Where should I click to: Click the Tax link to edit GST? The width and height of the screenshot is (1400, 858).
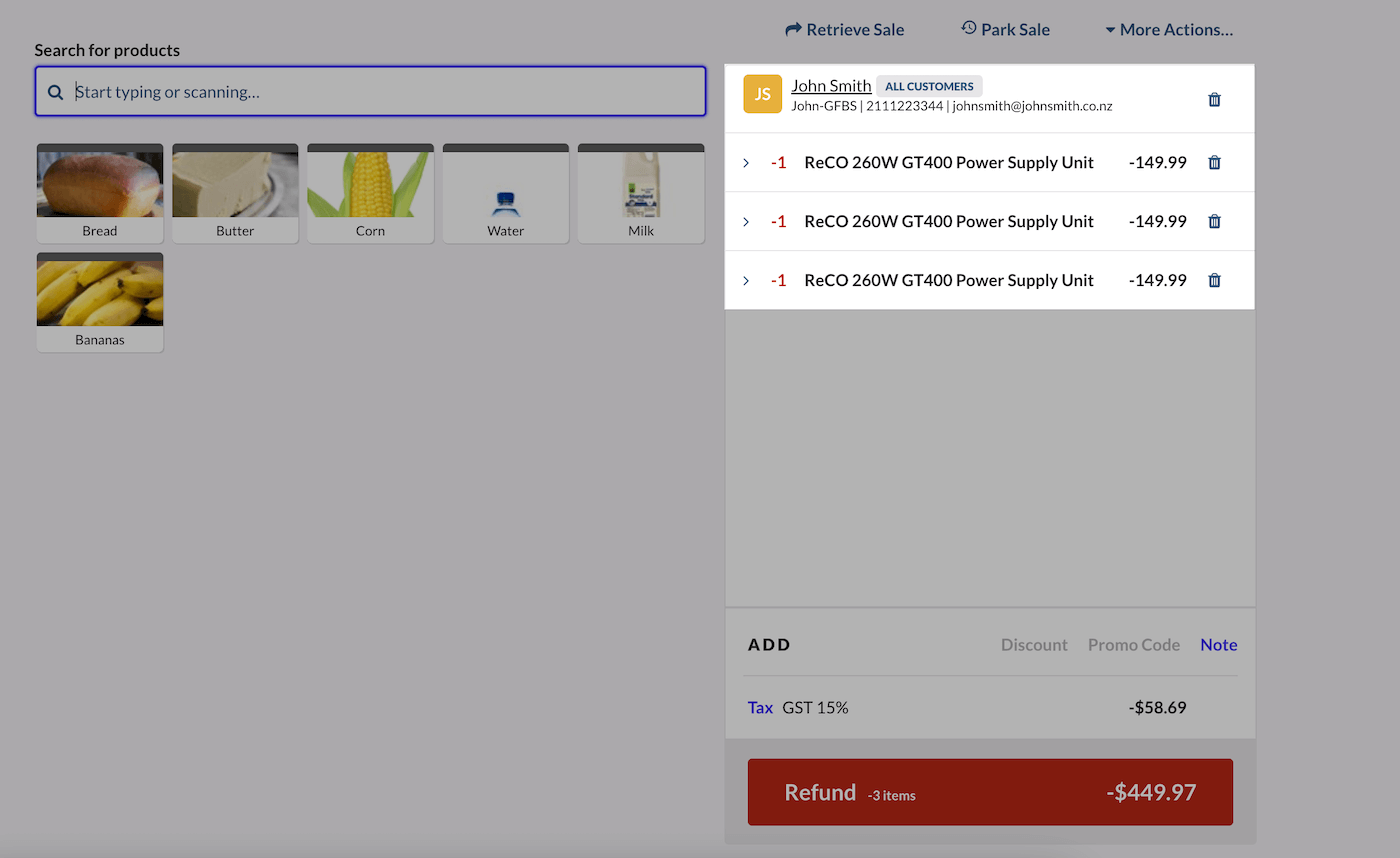pos(760,707)
